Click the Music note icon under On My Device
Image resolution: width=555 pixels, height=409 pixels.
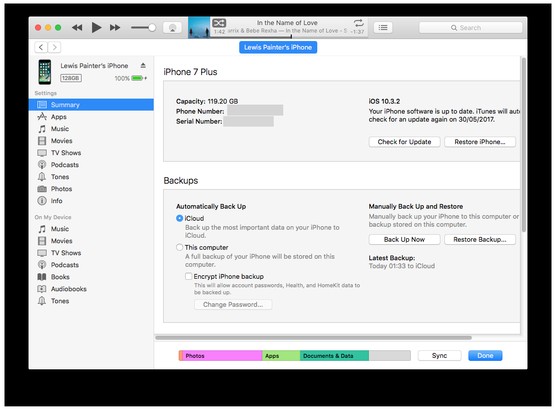pos(42,229)
